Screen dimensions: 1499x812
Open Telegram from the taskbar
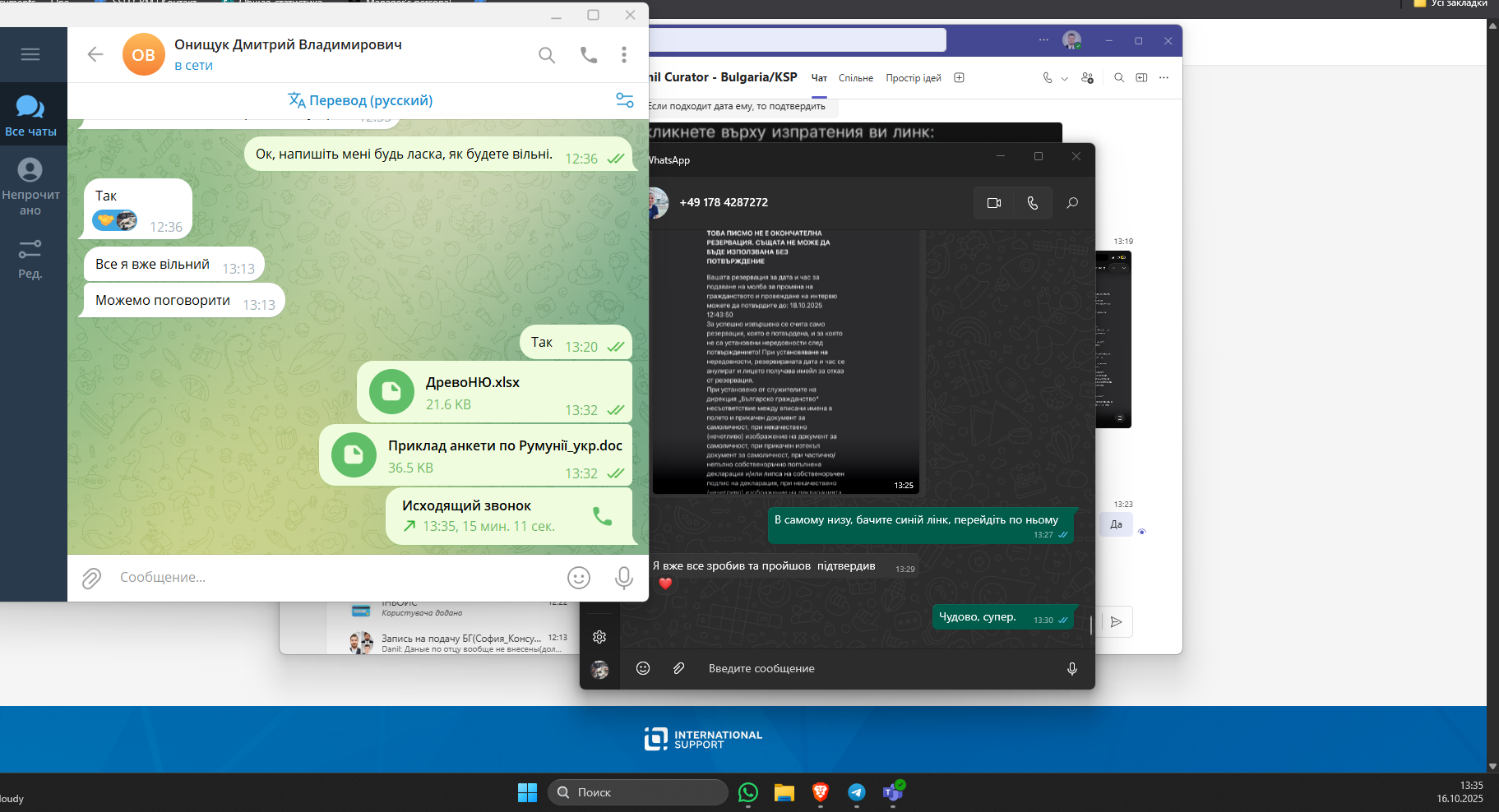857,792
